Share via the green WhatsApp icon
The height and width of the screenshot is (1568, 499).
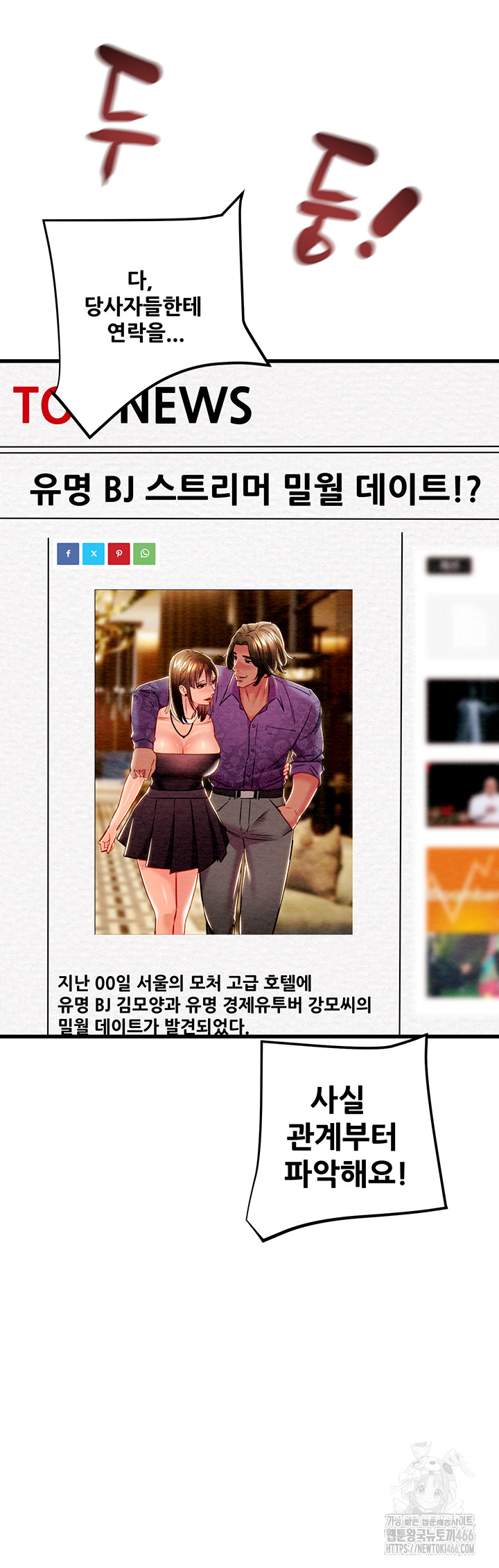pyautogui.click(x=144, y=554)
